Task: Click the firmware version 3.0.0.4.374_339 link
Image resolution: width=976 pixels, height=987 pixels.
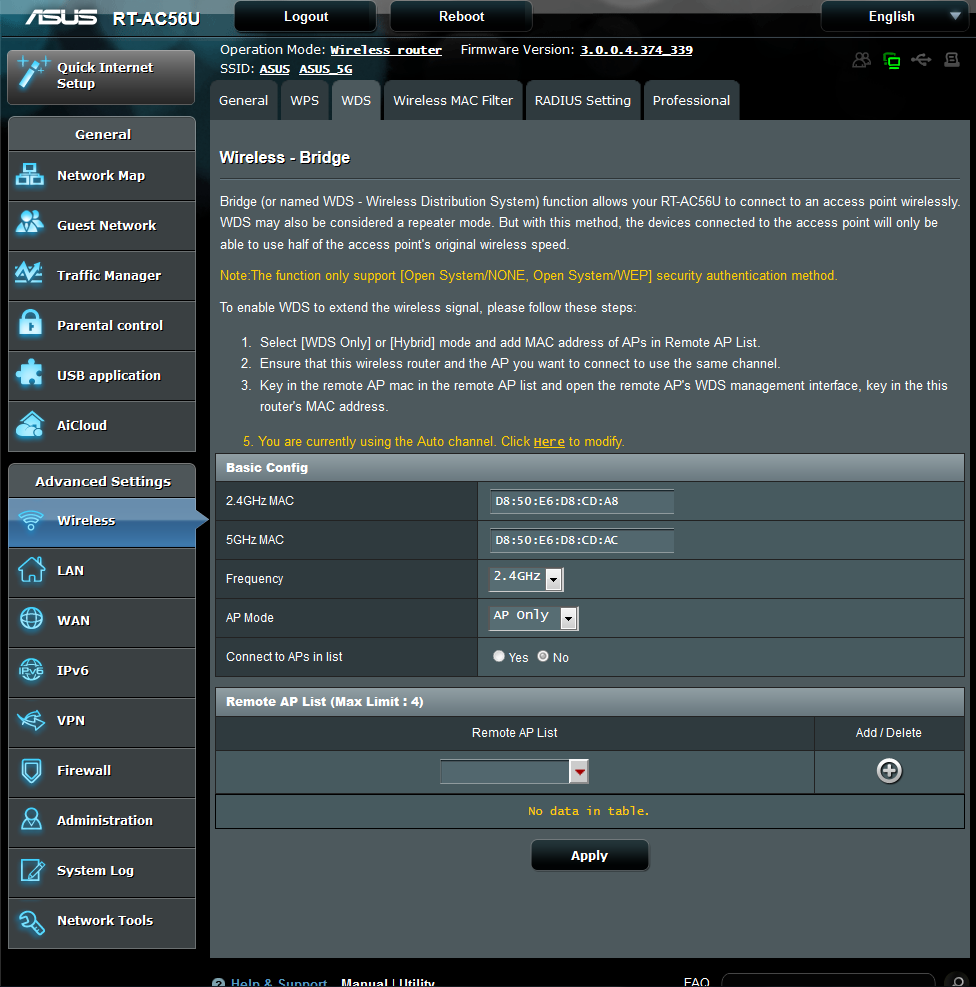Action: click(x=636, y=50)
